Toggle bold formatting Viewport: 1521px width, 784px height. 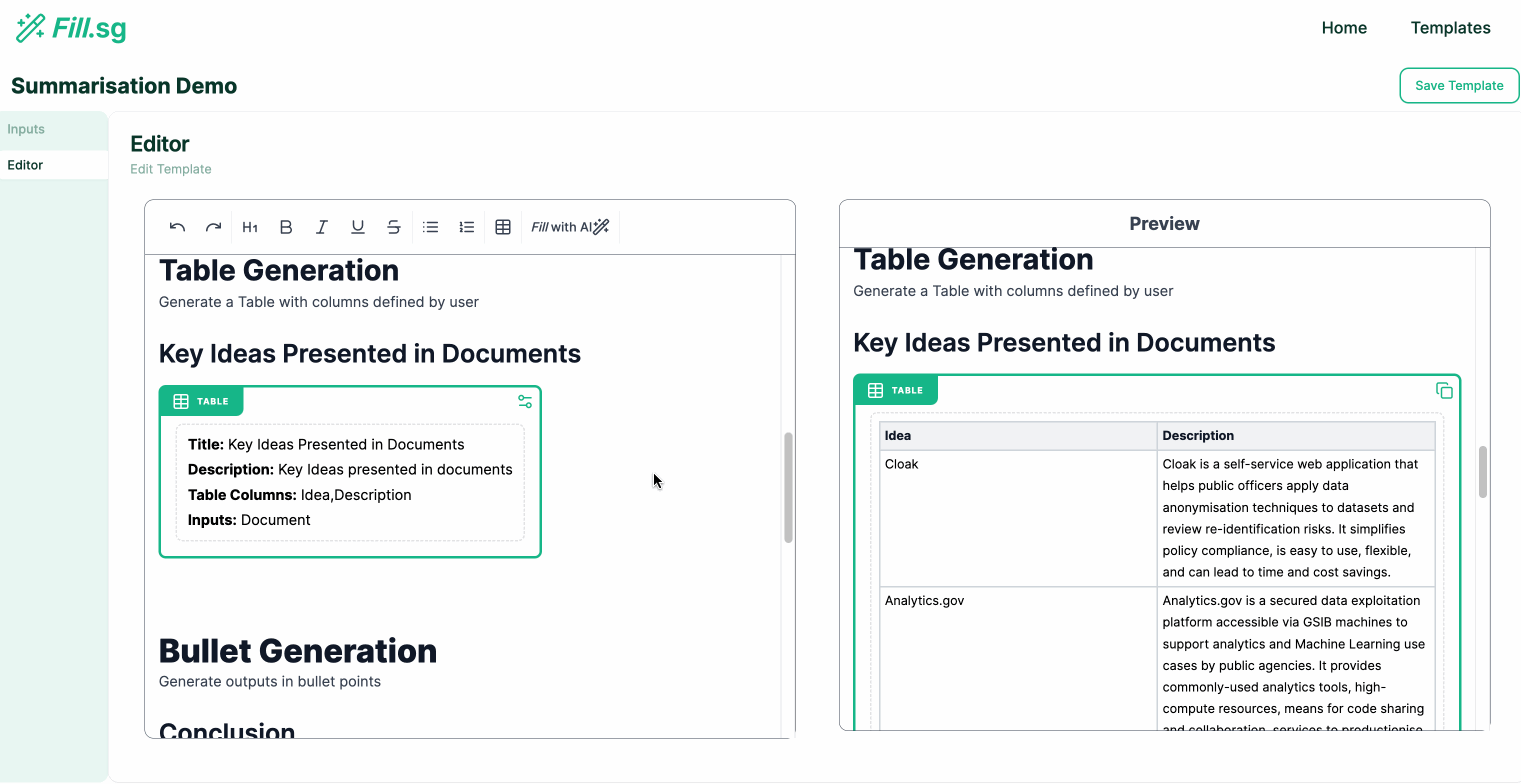pyautogui.click(x=286, y=227)
